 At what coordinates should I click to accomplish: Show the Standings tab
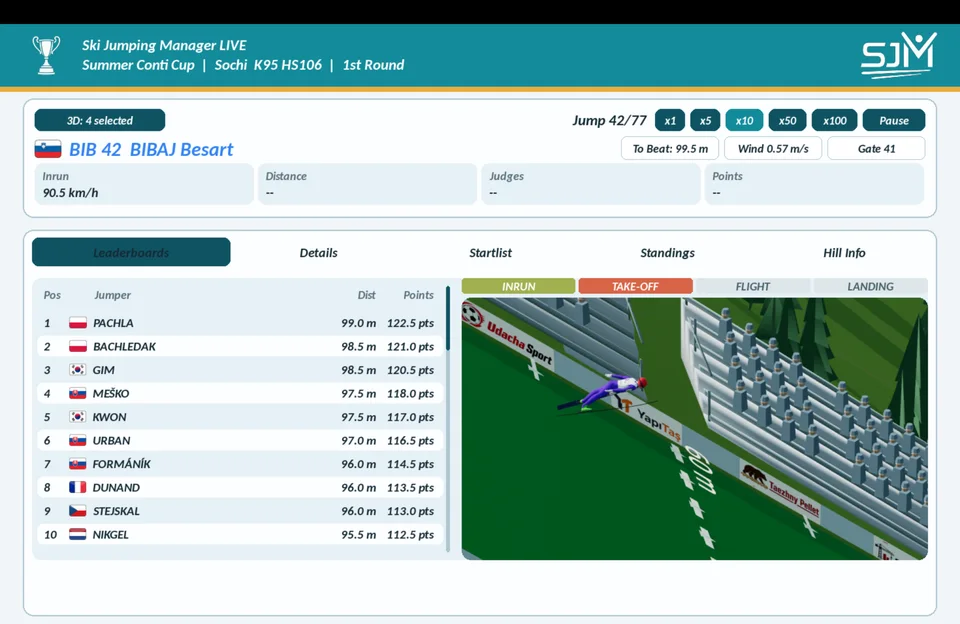[667, 252]
